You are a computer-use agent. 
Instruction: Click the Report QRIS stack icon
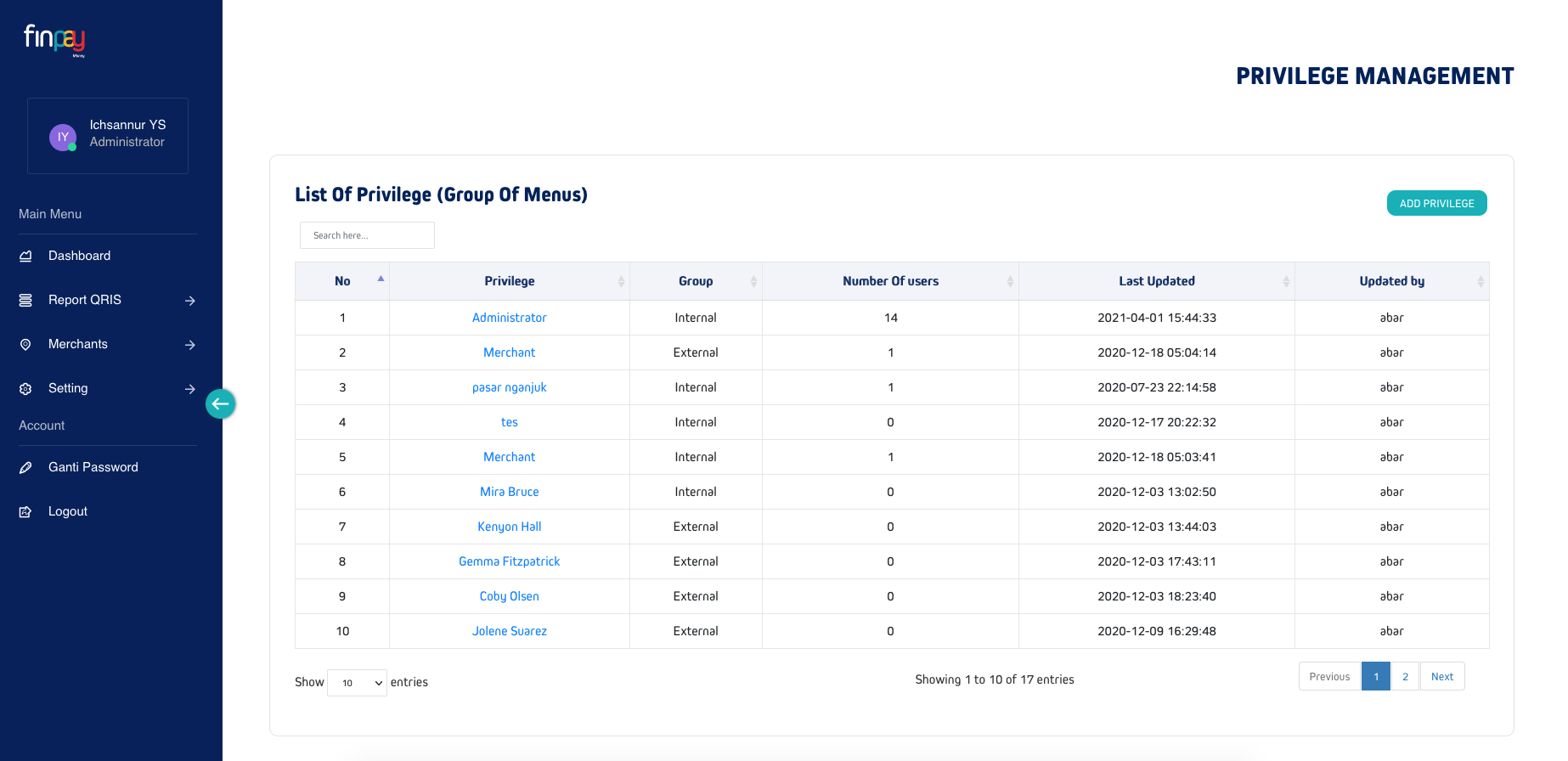(25, 300)
